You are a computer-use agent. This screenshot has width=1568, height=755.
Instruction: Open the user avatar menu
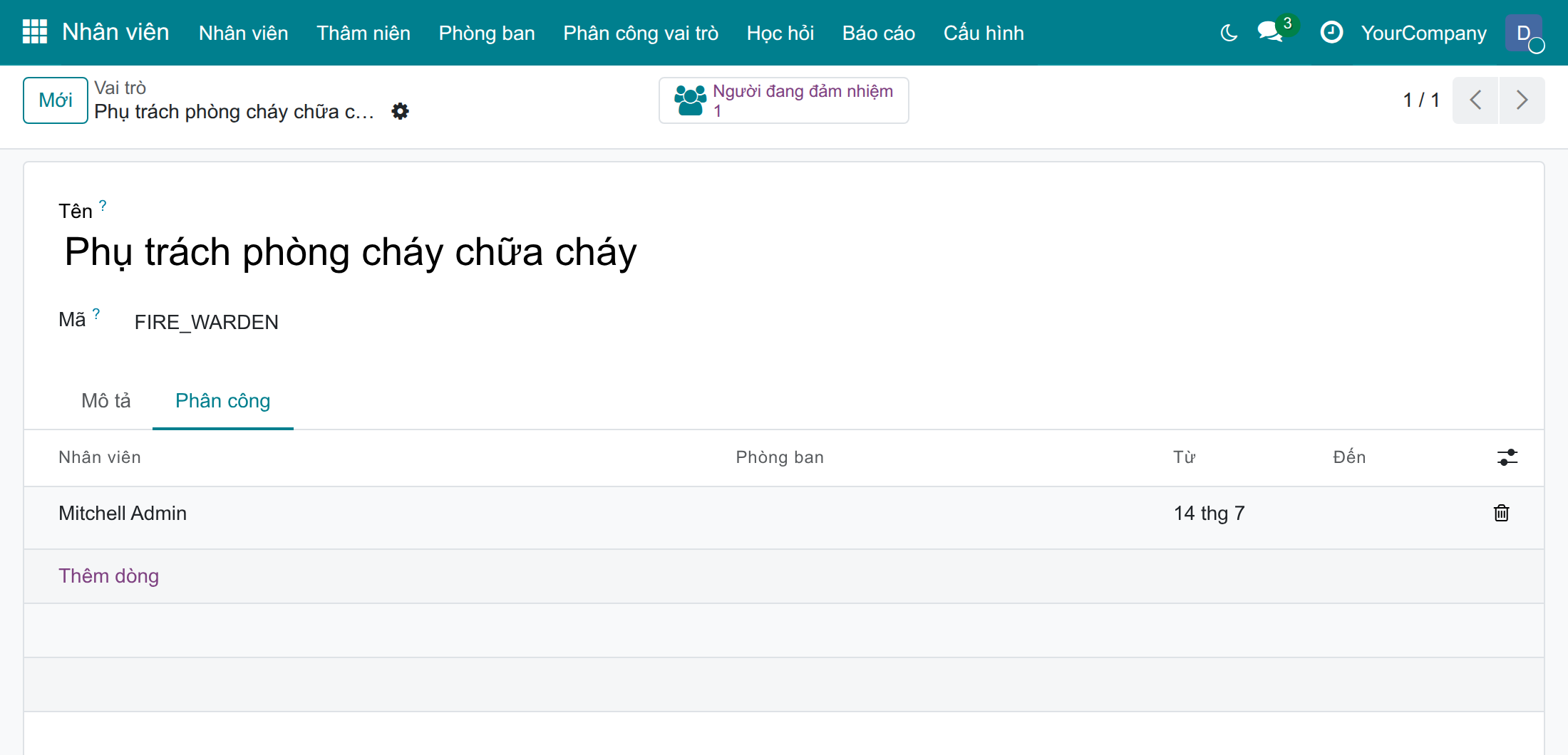pyautogui.click(x=1524, y=33)
